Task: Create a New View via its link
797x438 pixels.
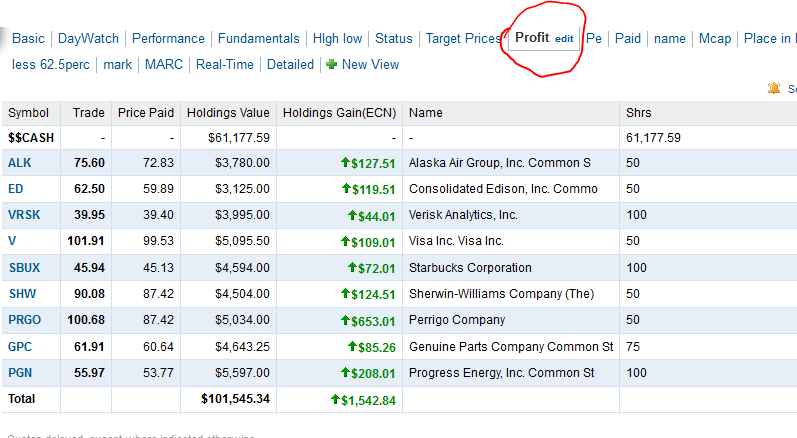Action: tap(371, 65)
